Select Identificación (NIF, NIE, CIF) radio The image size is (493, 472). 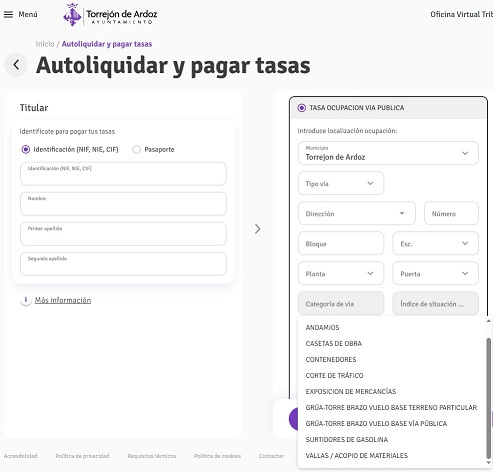[x=25, y=149]
